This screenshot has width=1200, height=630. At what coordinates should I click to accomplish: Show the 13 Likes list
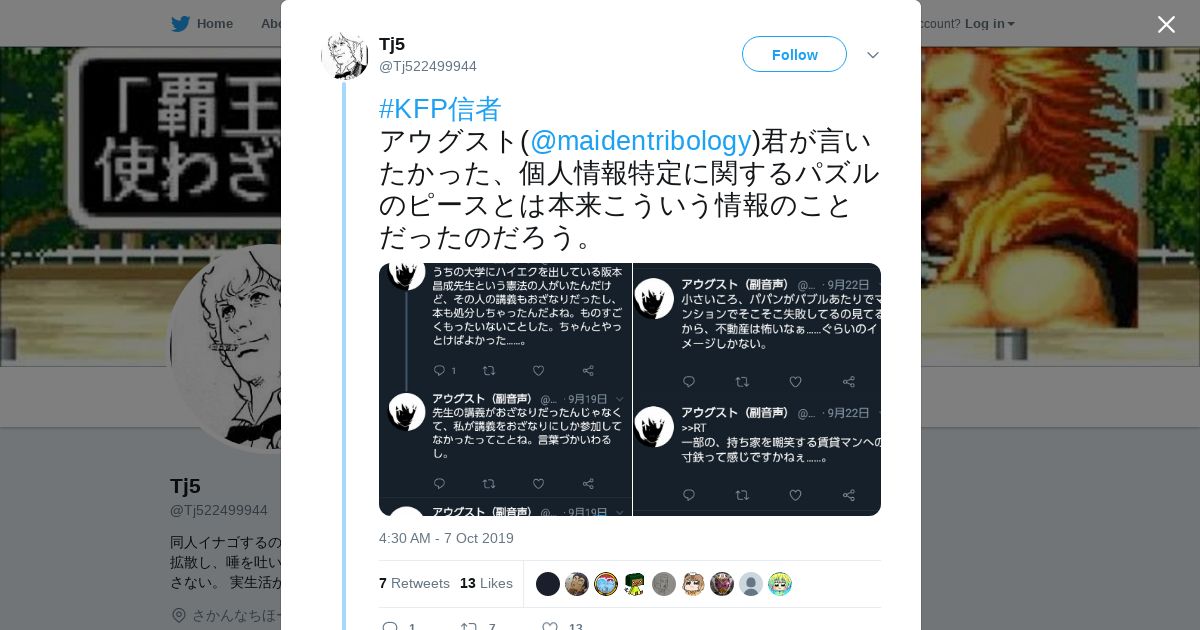486,583
